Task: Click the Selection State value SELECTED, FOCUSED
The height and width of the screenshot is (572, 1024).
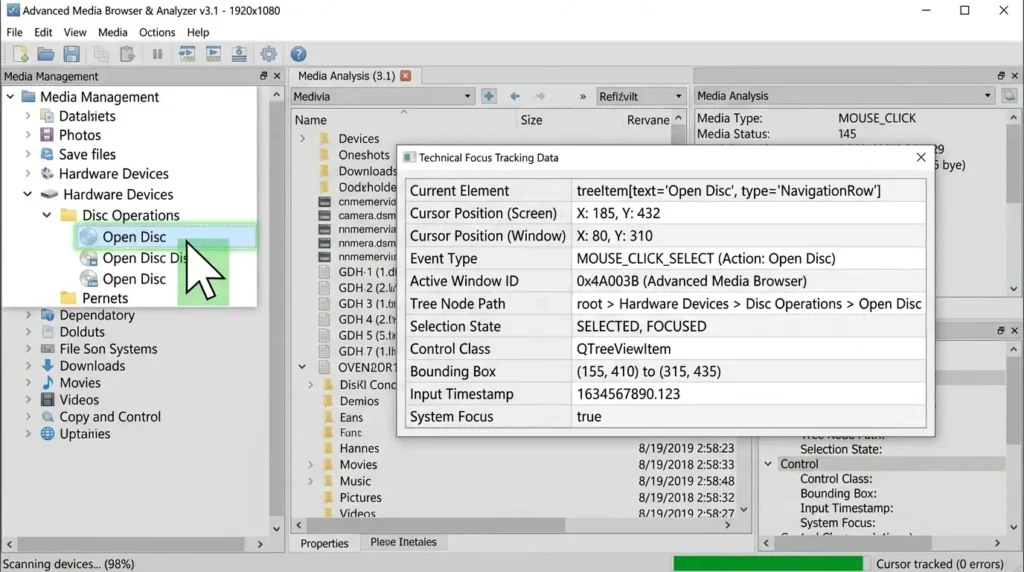Action: click(641, 326)
